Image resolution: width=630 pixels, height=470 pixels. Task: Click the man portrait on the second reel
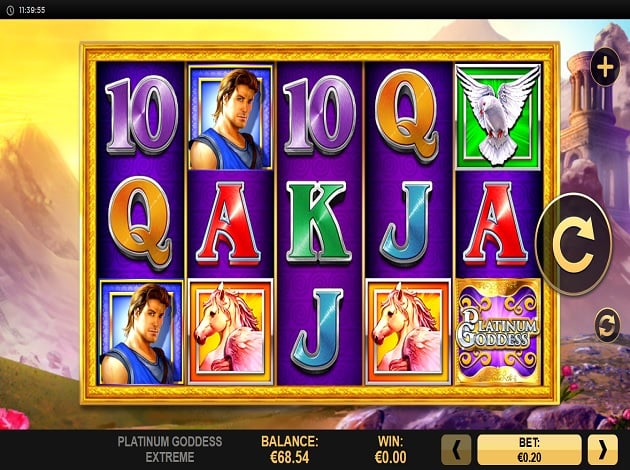230,118
